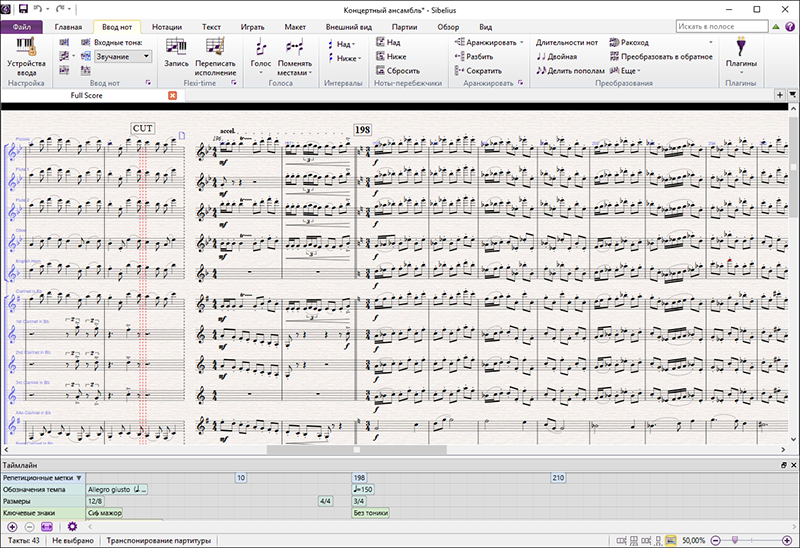Click the status bar zoom-in plus button
The height and width of the screenshot is (548, 800).
tap(788, 540)
